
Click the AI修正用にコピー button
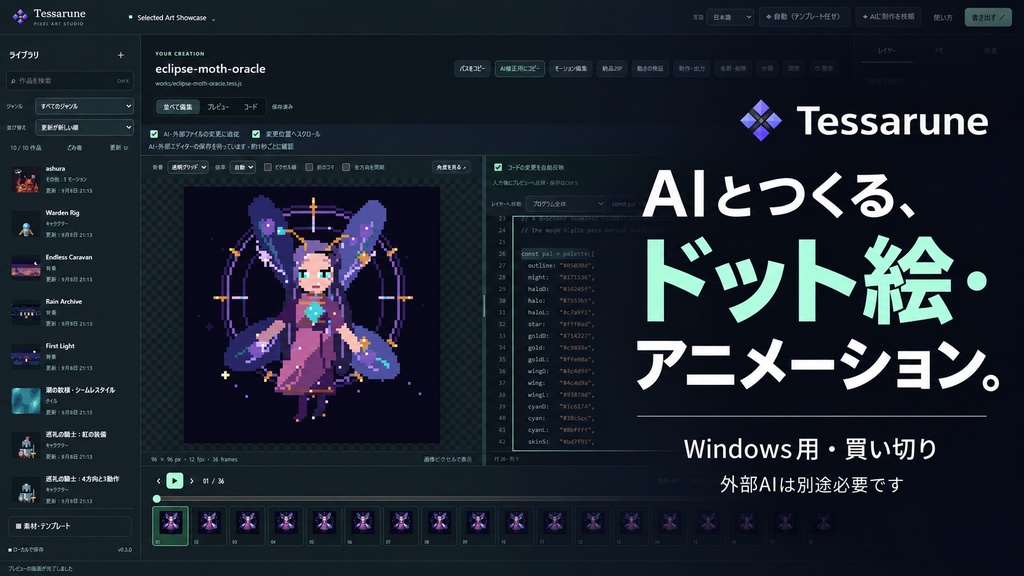click(520, 69)
